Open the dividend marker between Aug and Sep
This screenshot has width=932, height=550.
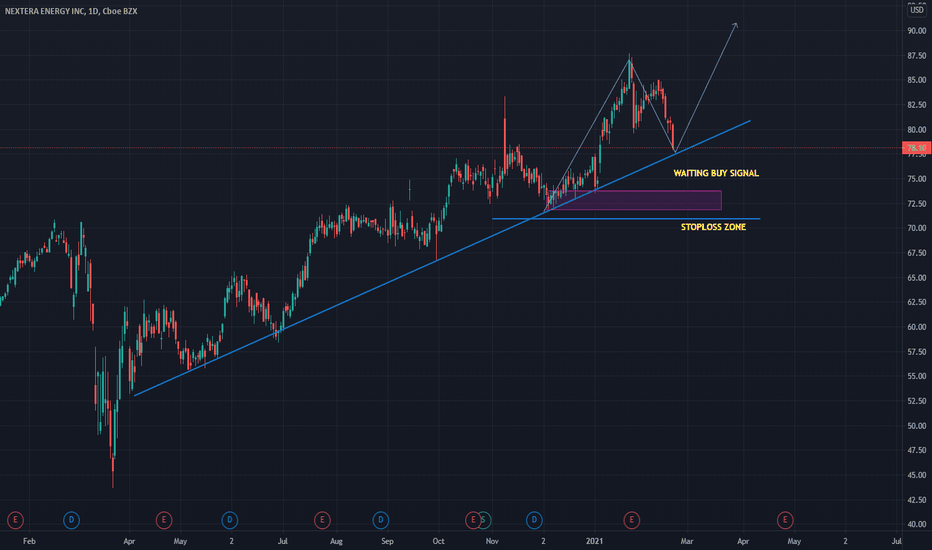click(x=381, y=520)
